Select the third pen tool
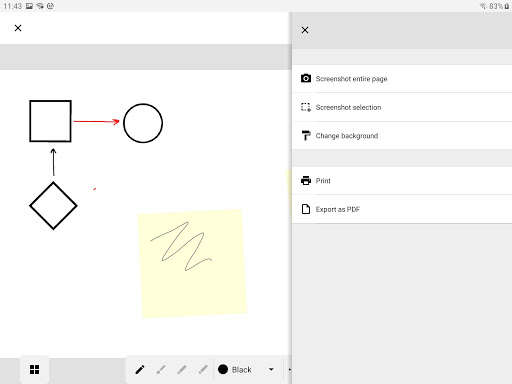This screenshot has height=384, width=512. point(182,369)
